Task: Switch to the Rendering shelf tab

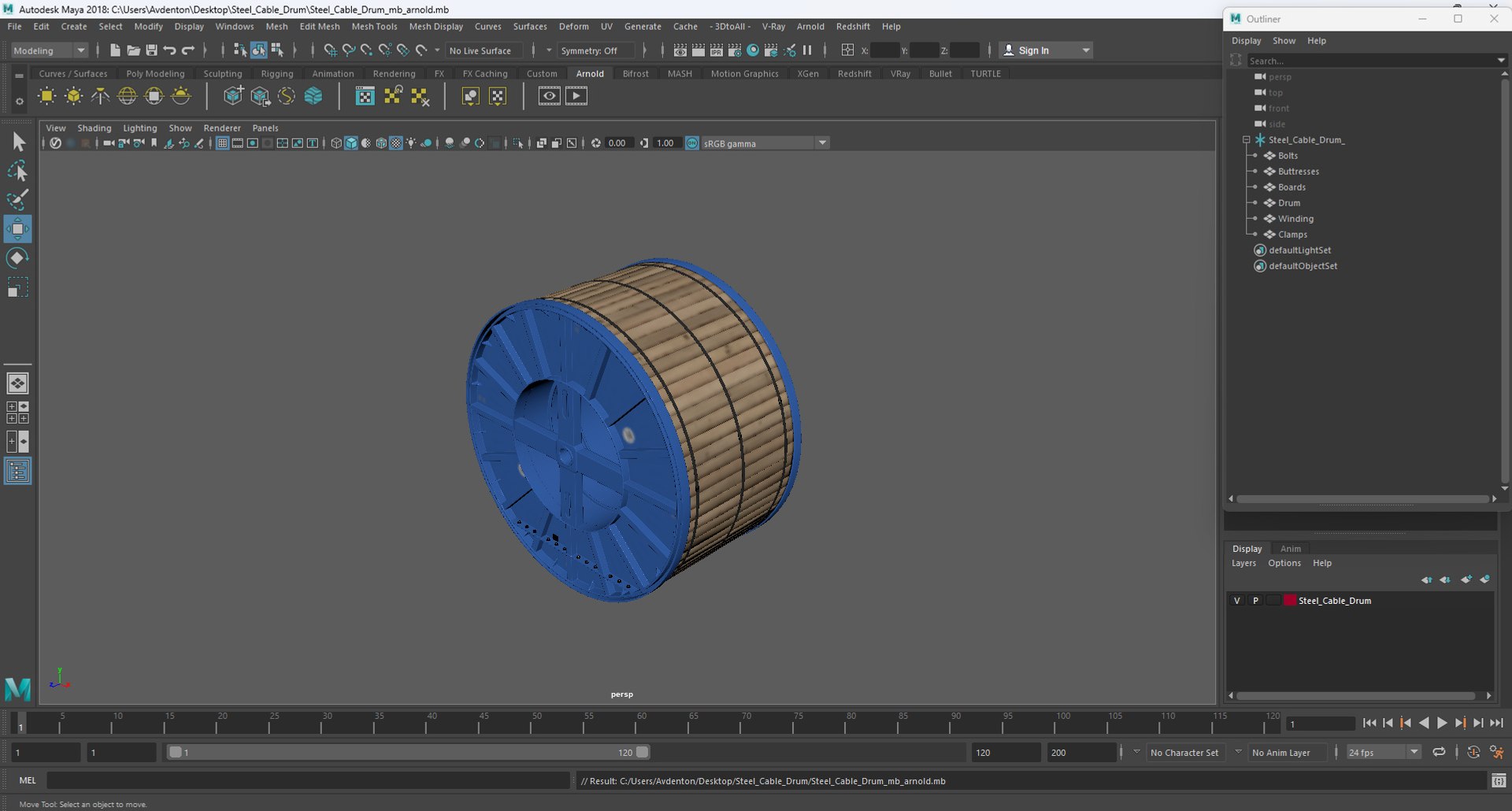Action: (394, 73)
